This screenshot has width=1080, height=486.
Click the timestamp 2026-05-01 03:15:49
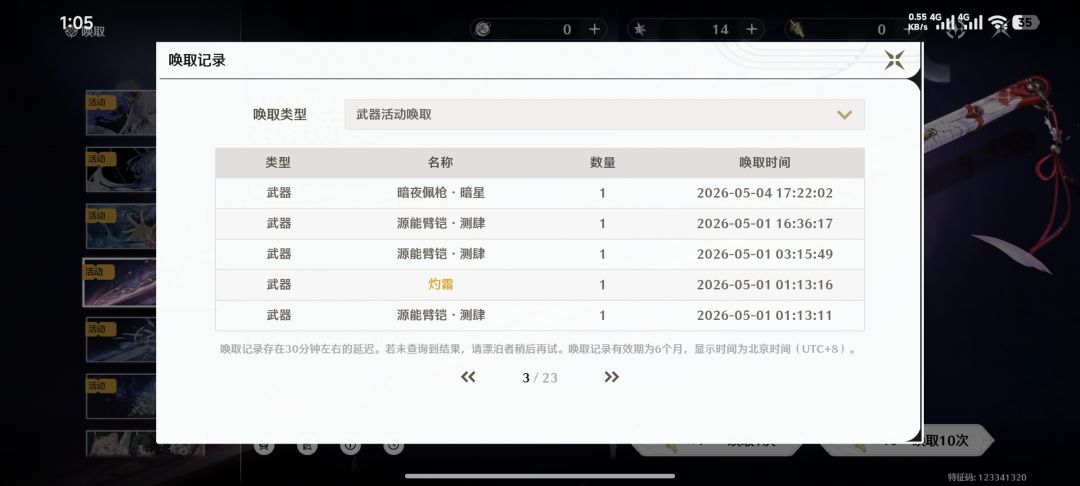click(x=765, y=253)
